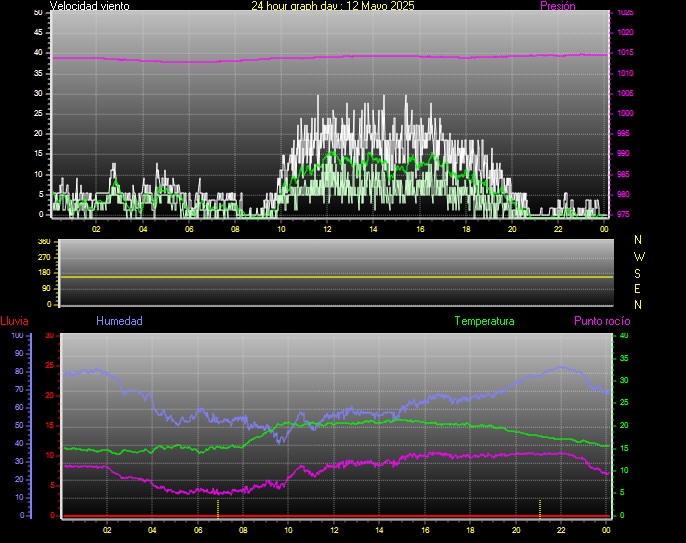Select the blue "Humedad" legend label
686x543 pixels.
[119, 321]
